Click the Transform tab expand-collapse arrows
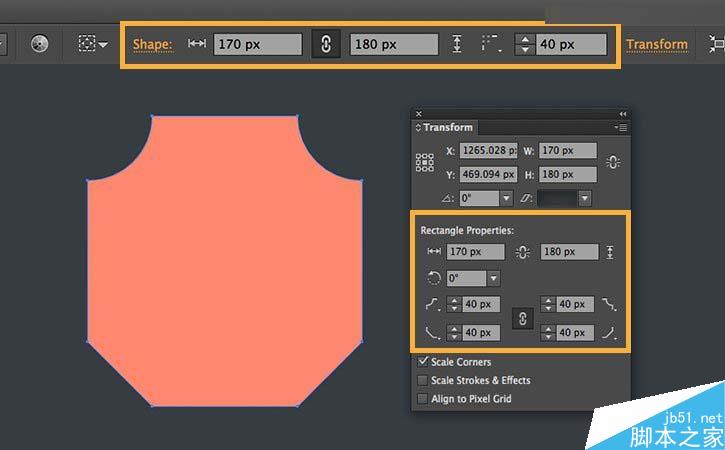Viewport: 725px width, 450px height. (x=418, y=127)
